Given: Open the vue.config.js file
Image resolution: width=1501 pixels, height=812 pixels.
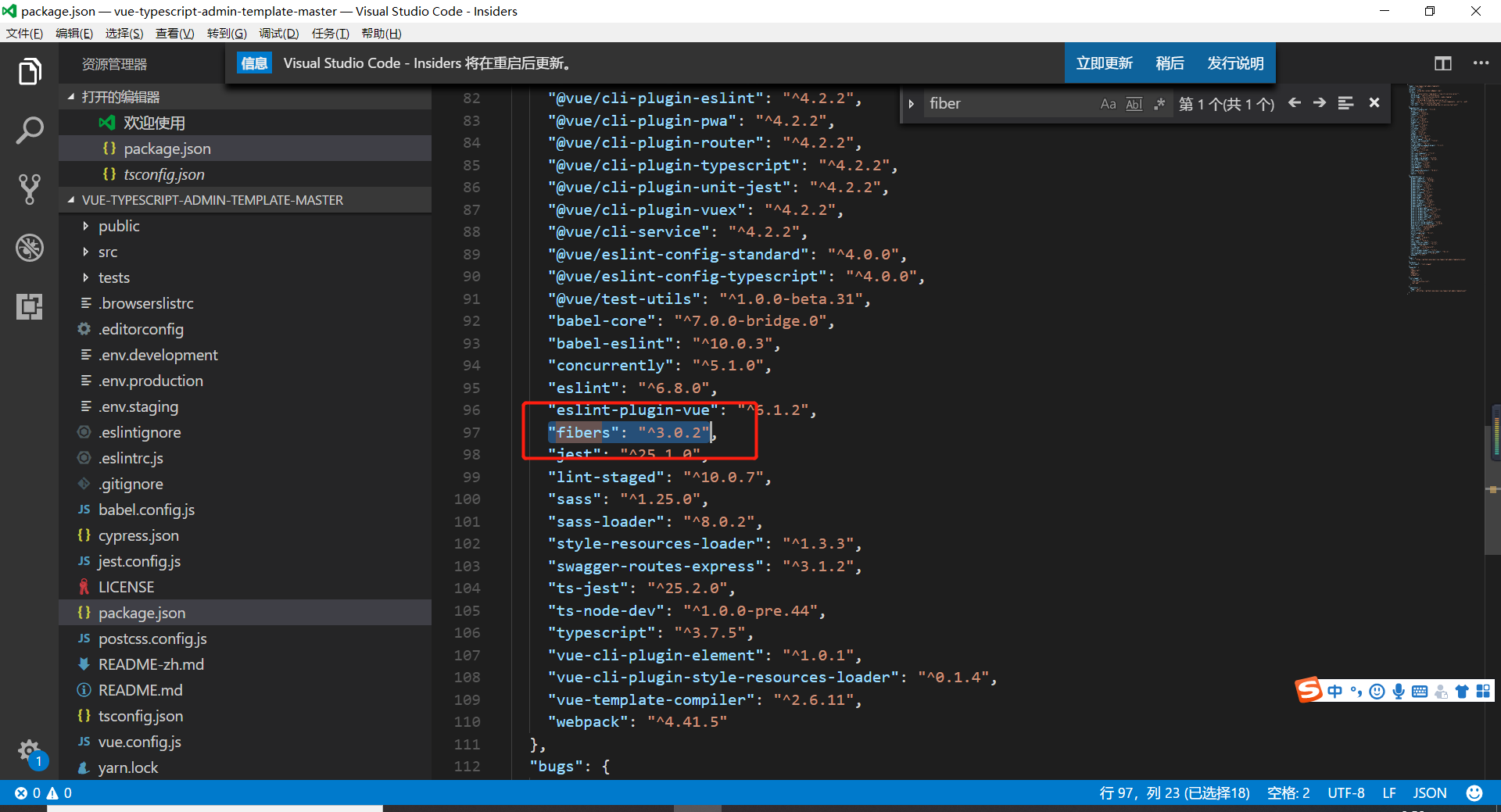Looking at the screenshot, I should 245,742.
